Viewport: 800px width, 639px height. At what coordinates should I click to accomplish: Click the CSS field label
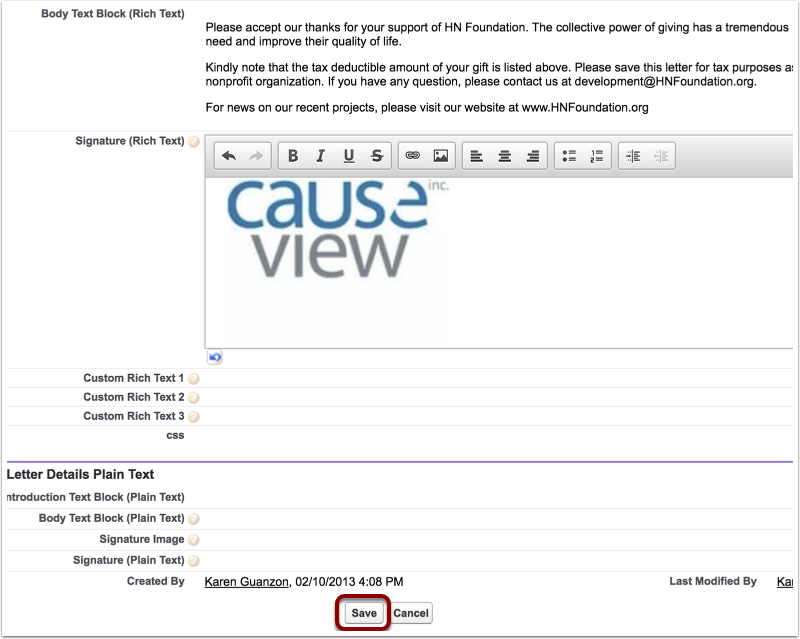tap(175, 435)
